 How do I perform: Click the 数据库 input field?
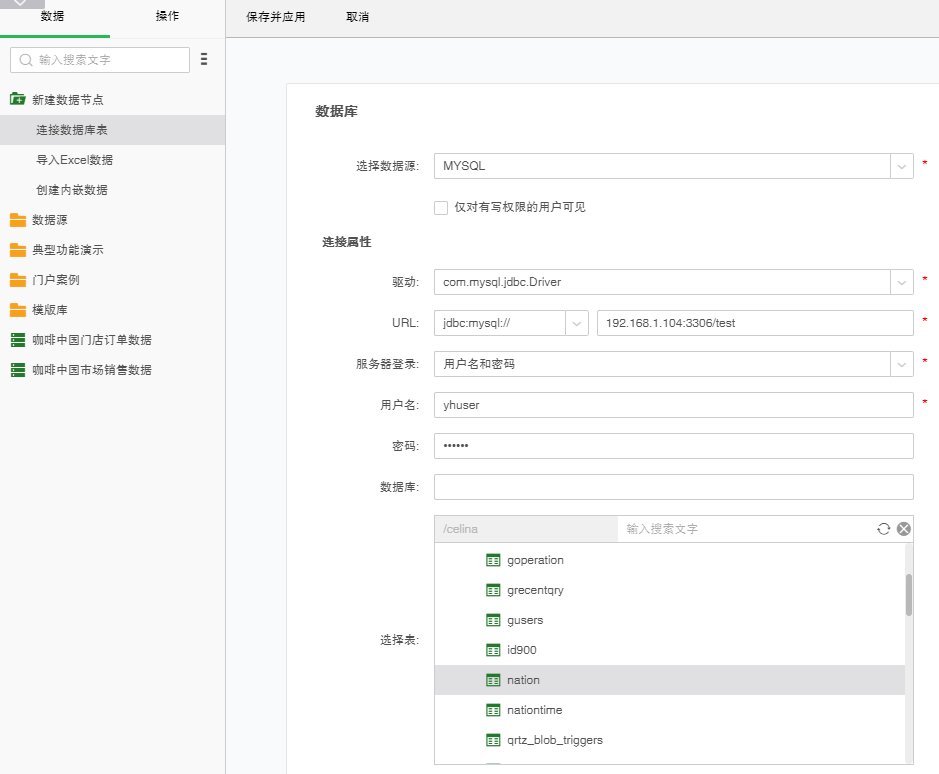[673, 487]
